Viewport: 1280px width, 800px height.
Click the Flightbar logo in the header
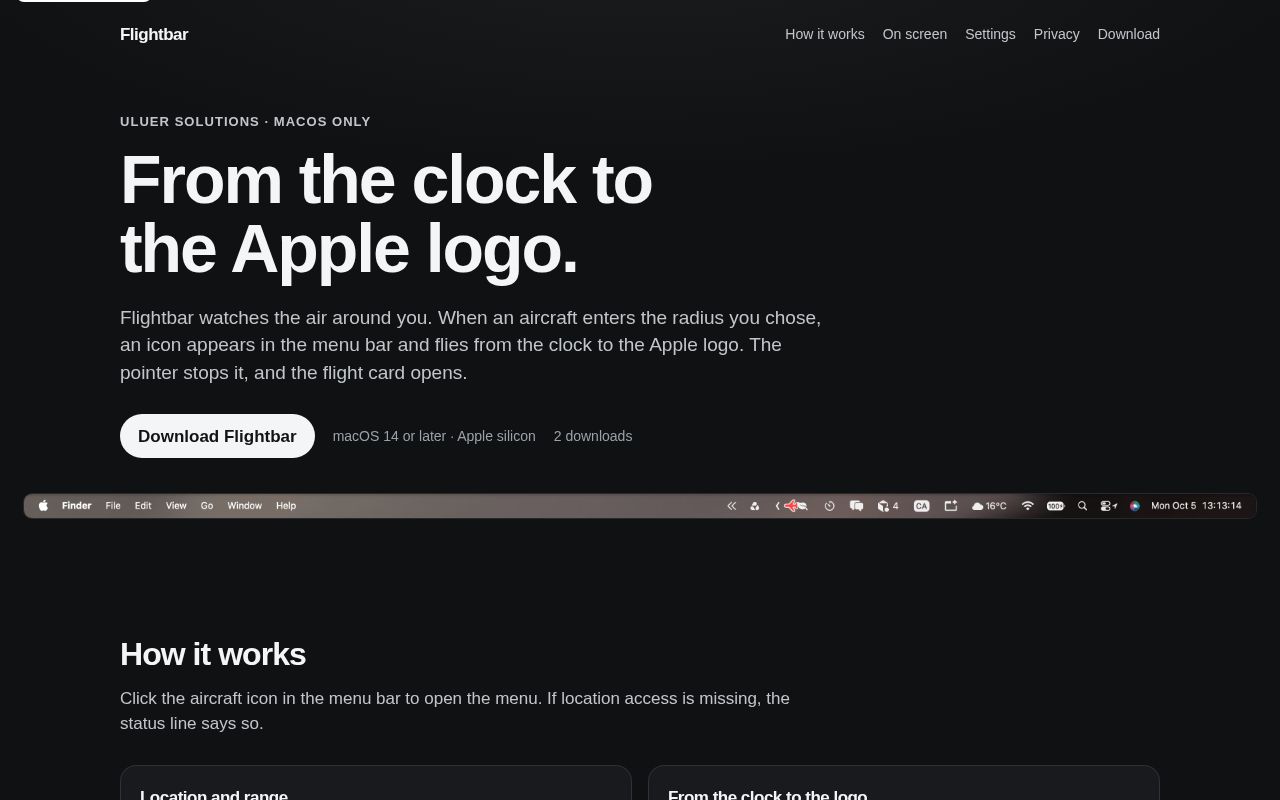[x=154, y=34]
